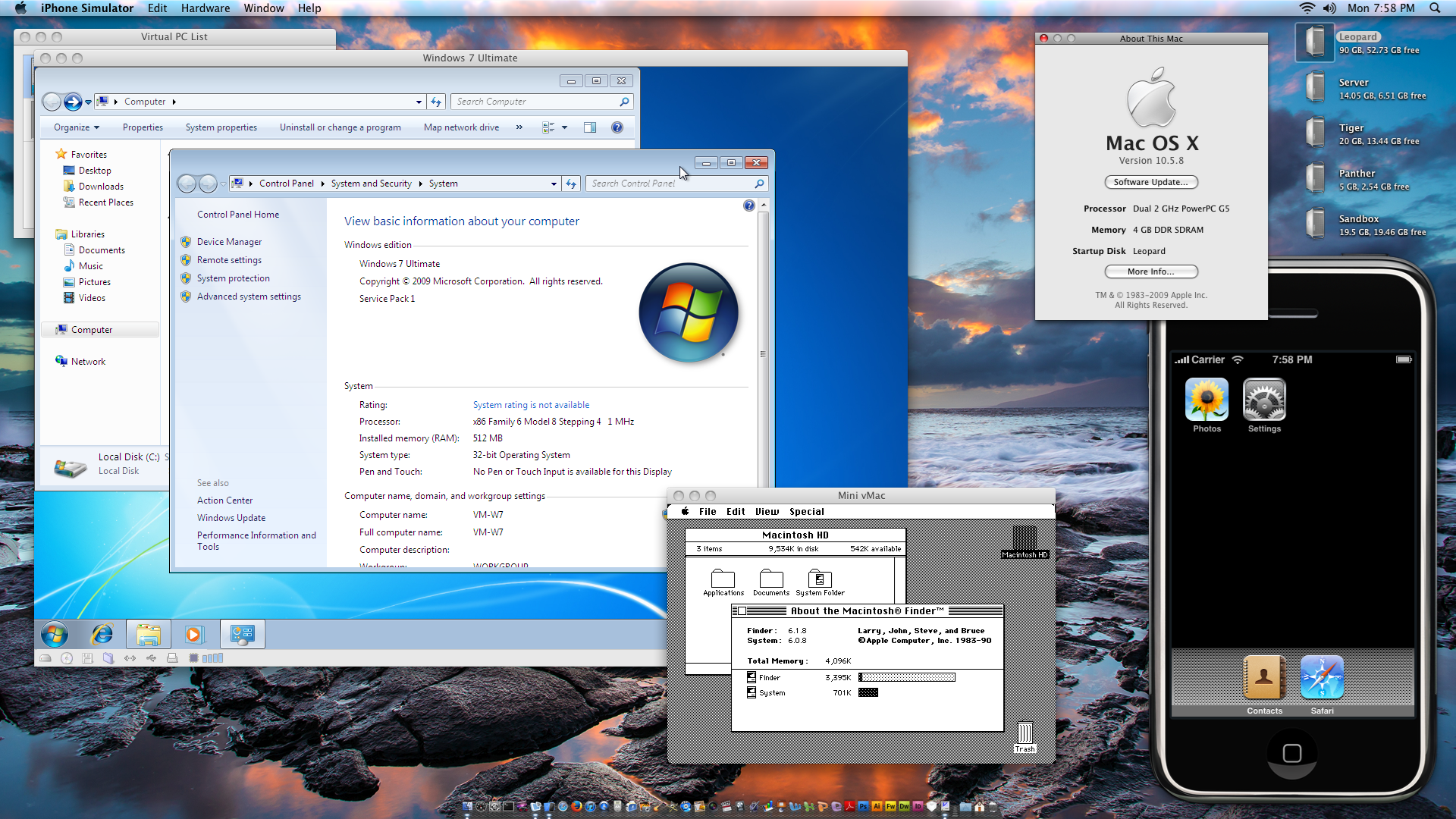Open System Folder in Macintosh HD

tap(820, 580)
